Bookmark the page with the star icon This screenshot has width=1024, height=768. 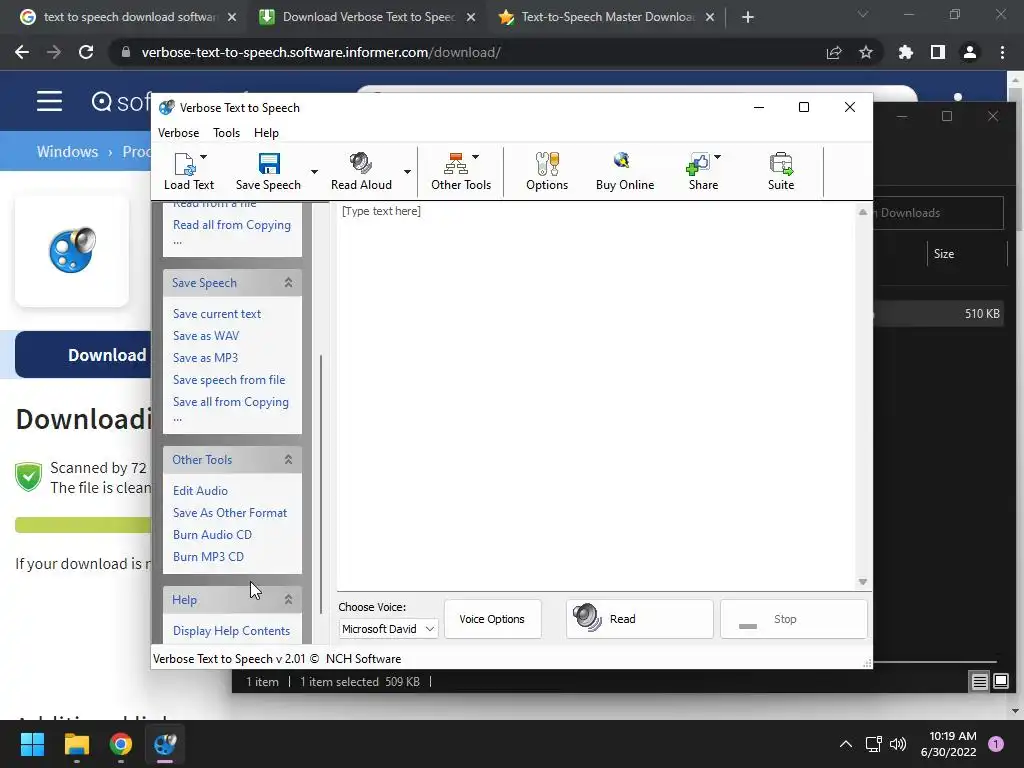[866, 52]
